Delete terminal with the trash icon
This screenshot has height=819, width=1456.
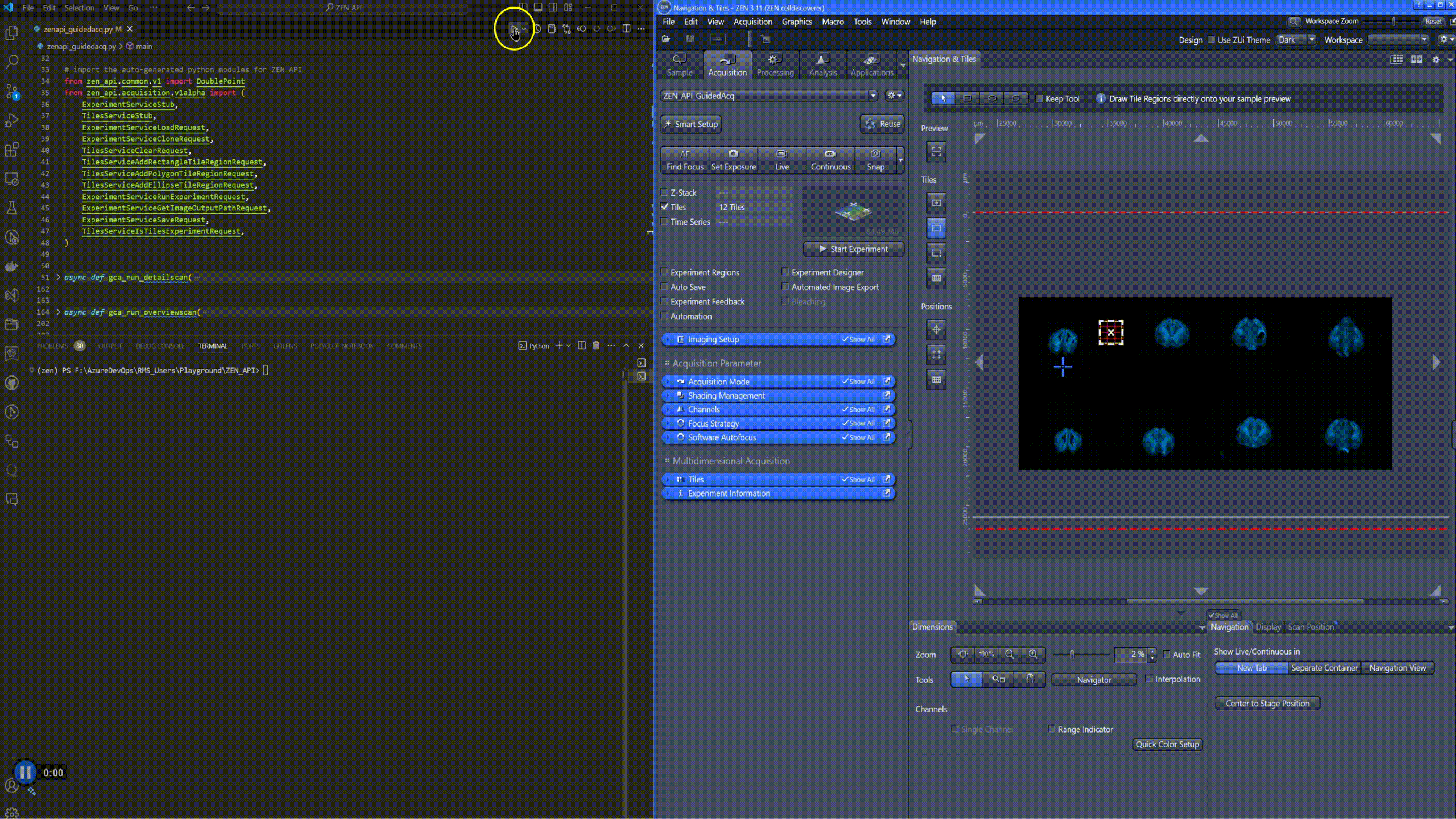(x=596, y=346)
